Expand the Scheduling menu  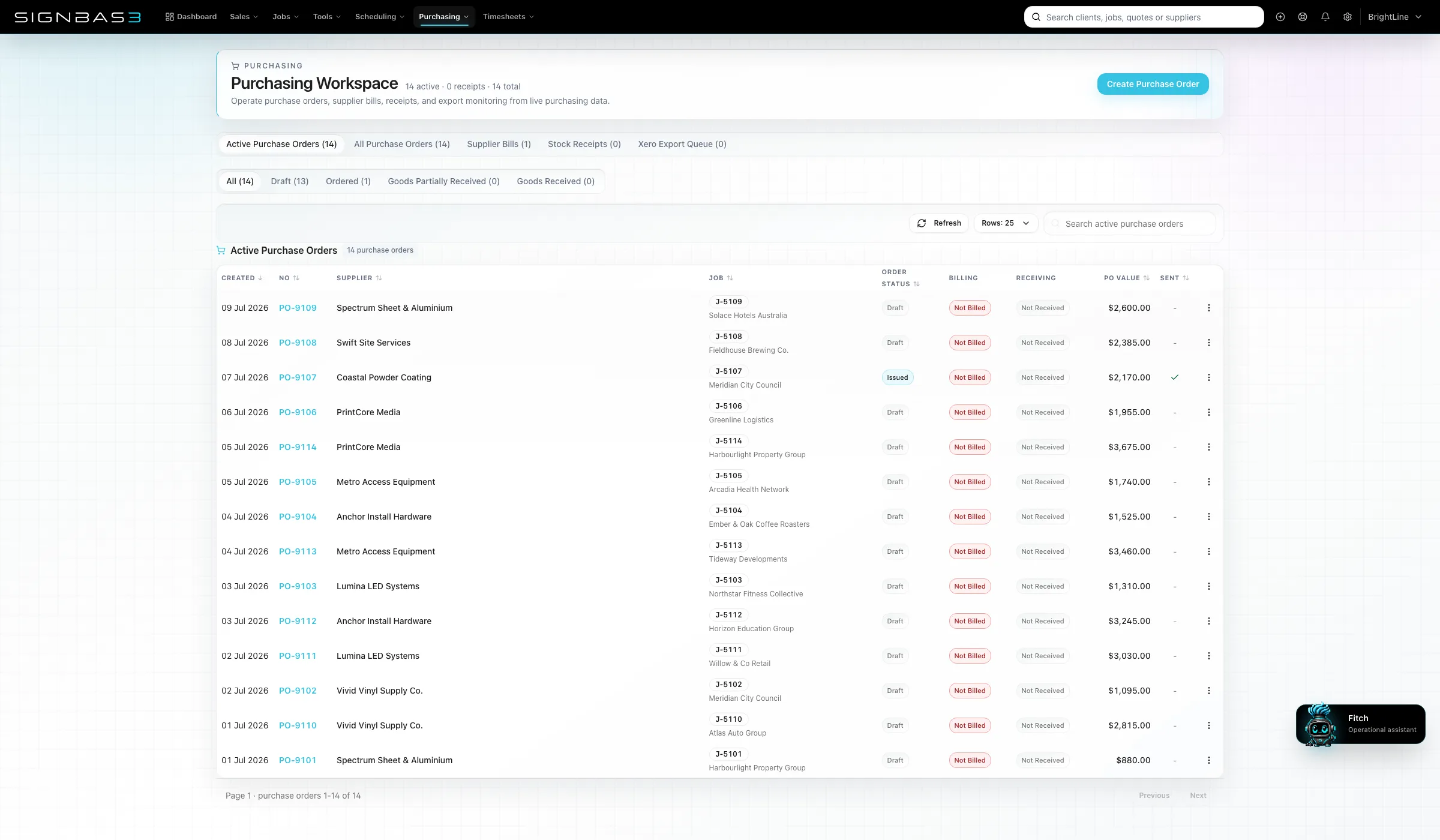pyautogui.click(x=379, y=17)
